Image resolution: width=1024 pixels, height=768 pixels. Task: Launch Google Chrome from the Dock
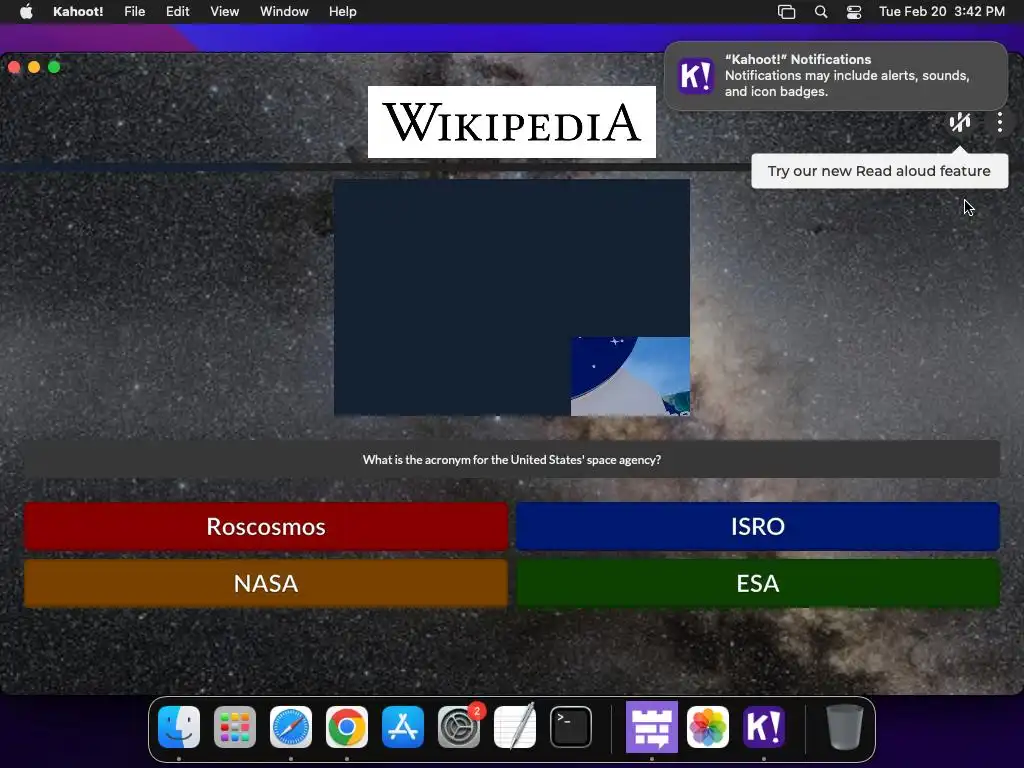point(347,727)
